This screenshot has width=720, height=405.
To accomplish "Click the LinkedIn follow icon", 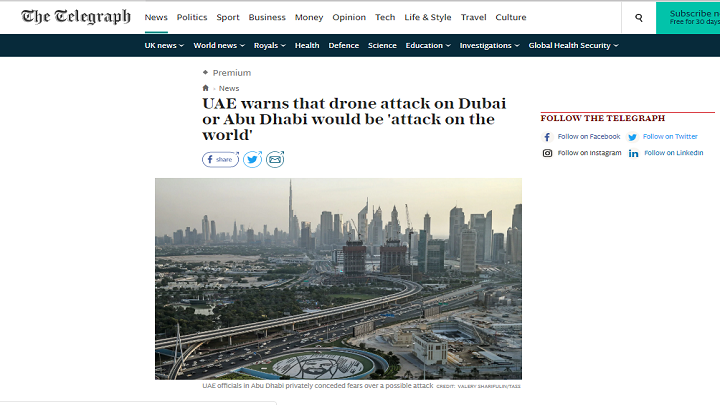I will 633,153.
